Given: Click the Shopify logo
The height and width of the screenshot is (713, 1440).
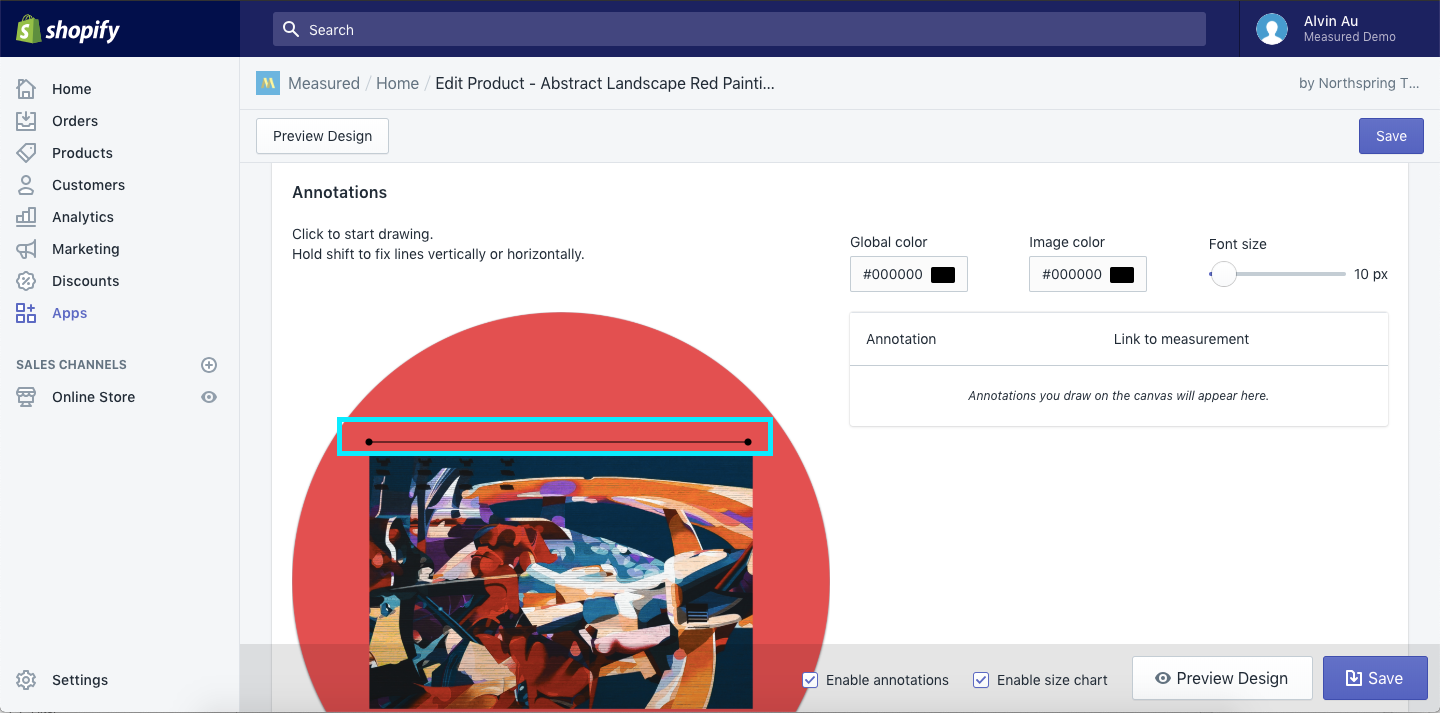Looking at the screenshot, I should [68, 29].
